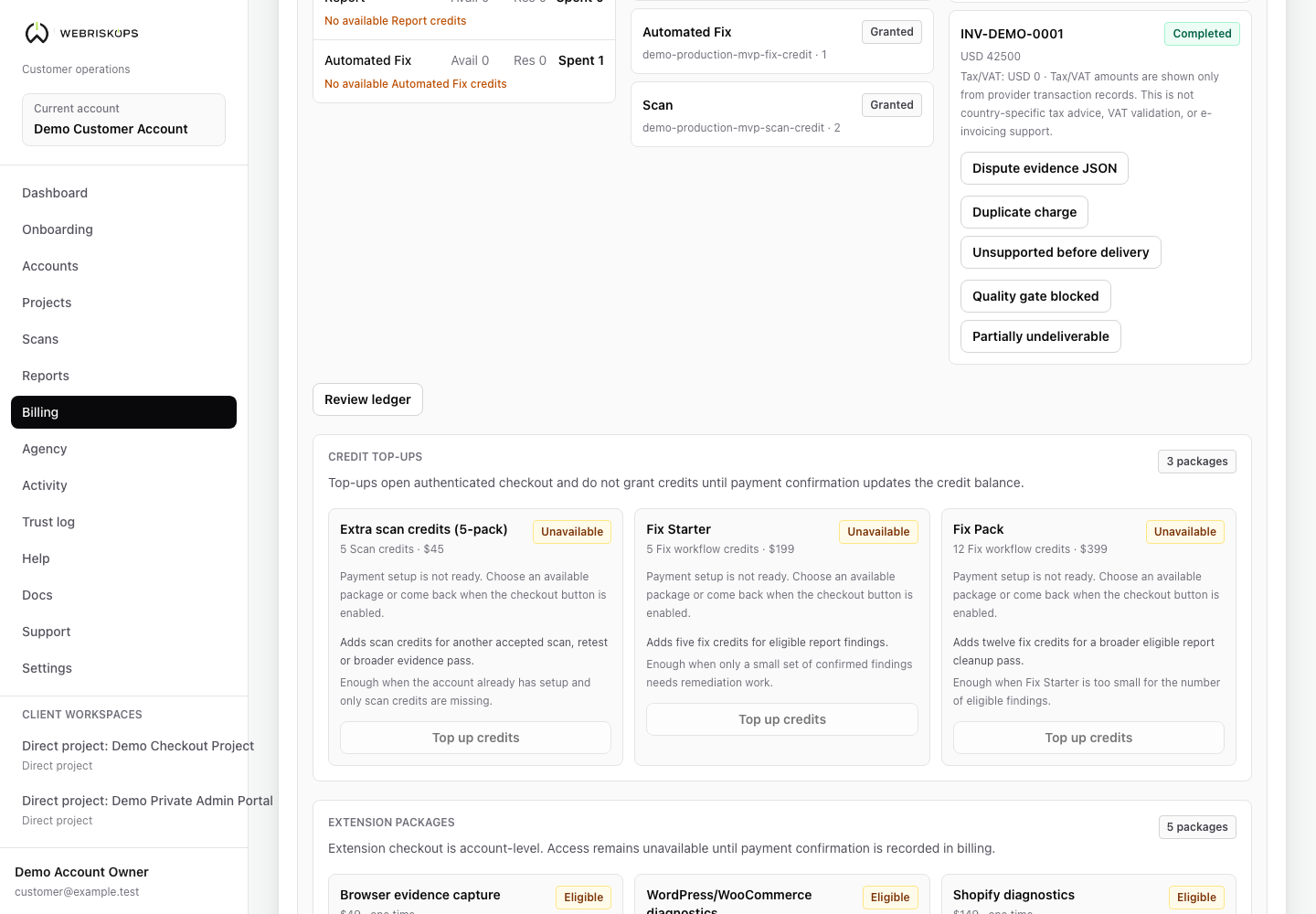Screen dimensions: 1316x914
Task: Click 5 Scan credits · $45 text
Action: point(392,549)
